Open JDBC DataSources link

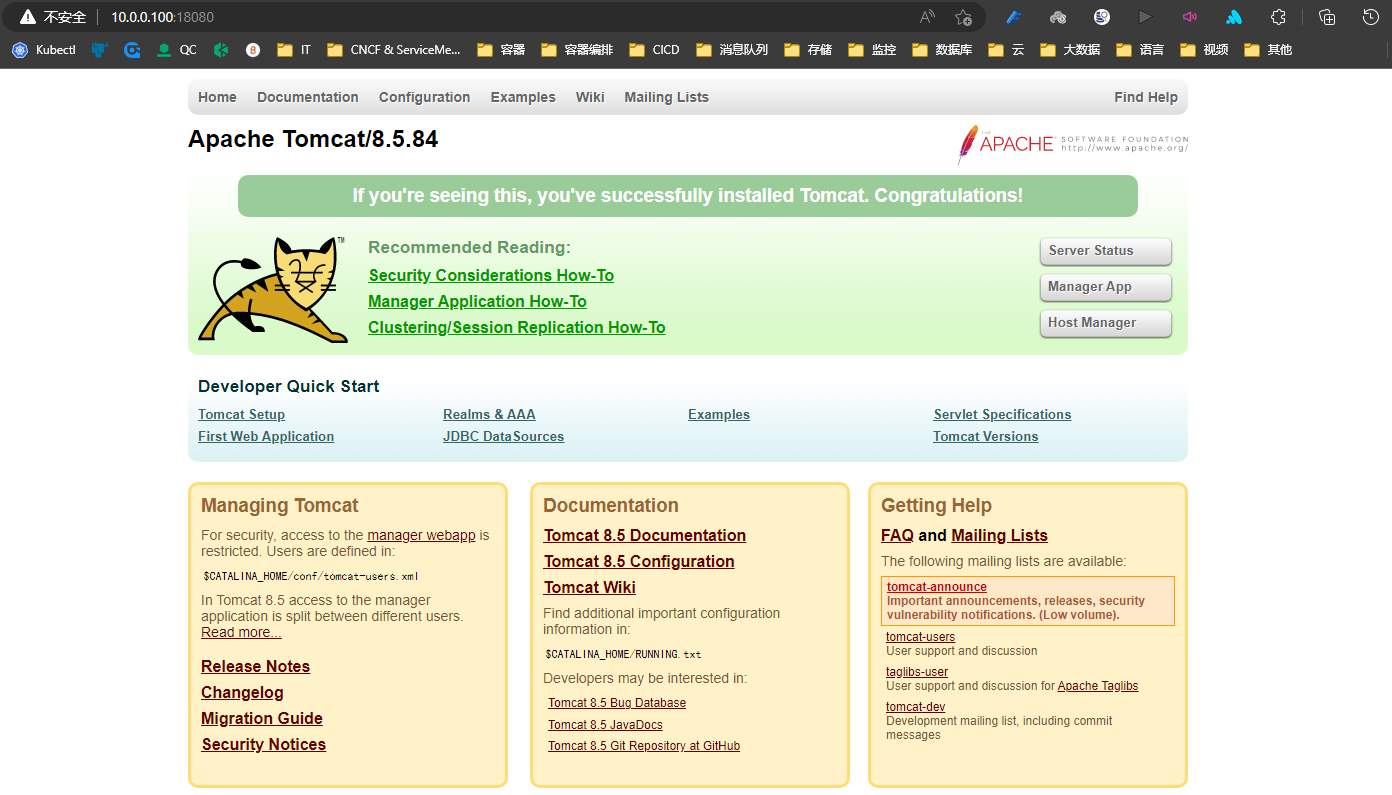(x=503, y=436)
